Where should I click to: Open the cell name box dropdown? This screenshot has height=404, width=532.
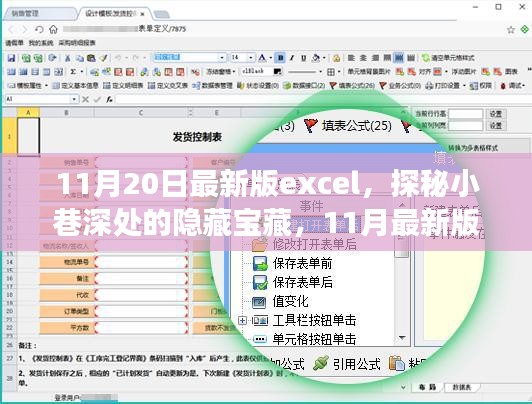74,99
